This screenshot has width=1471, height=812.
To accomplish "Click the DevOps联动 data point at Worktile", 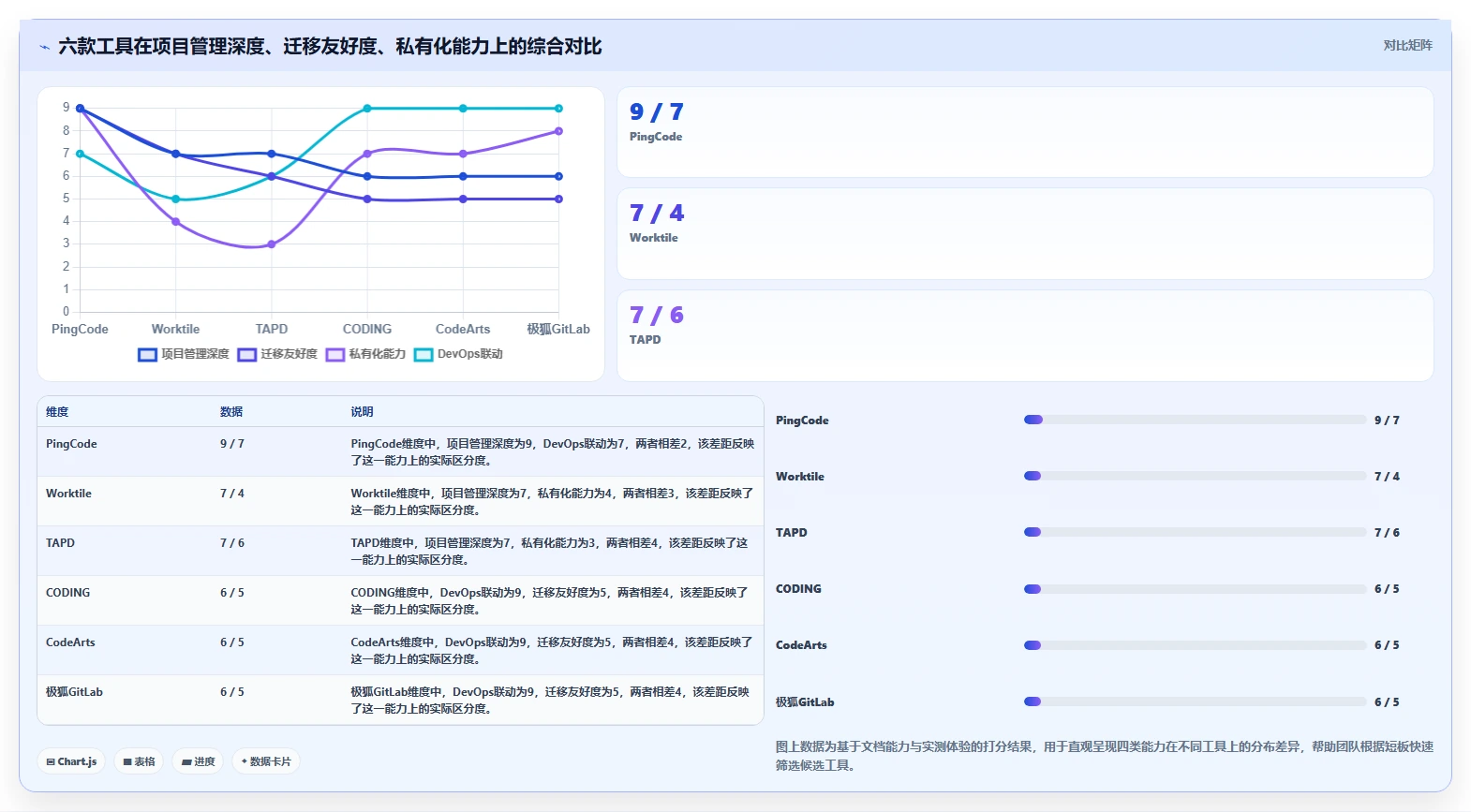I will coord(175,199).
